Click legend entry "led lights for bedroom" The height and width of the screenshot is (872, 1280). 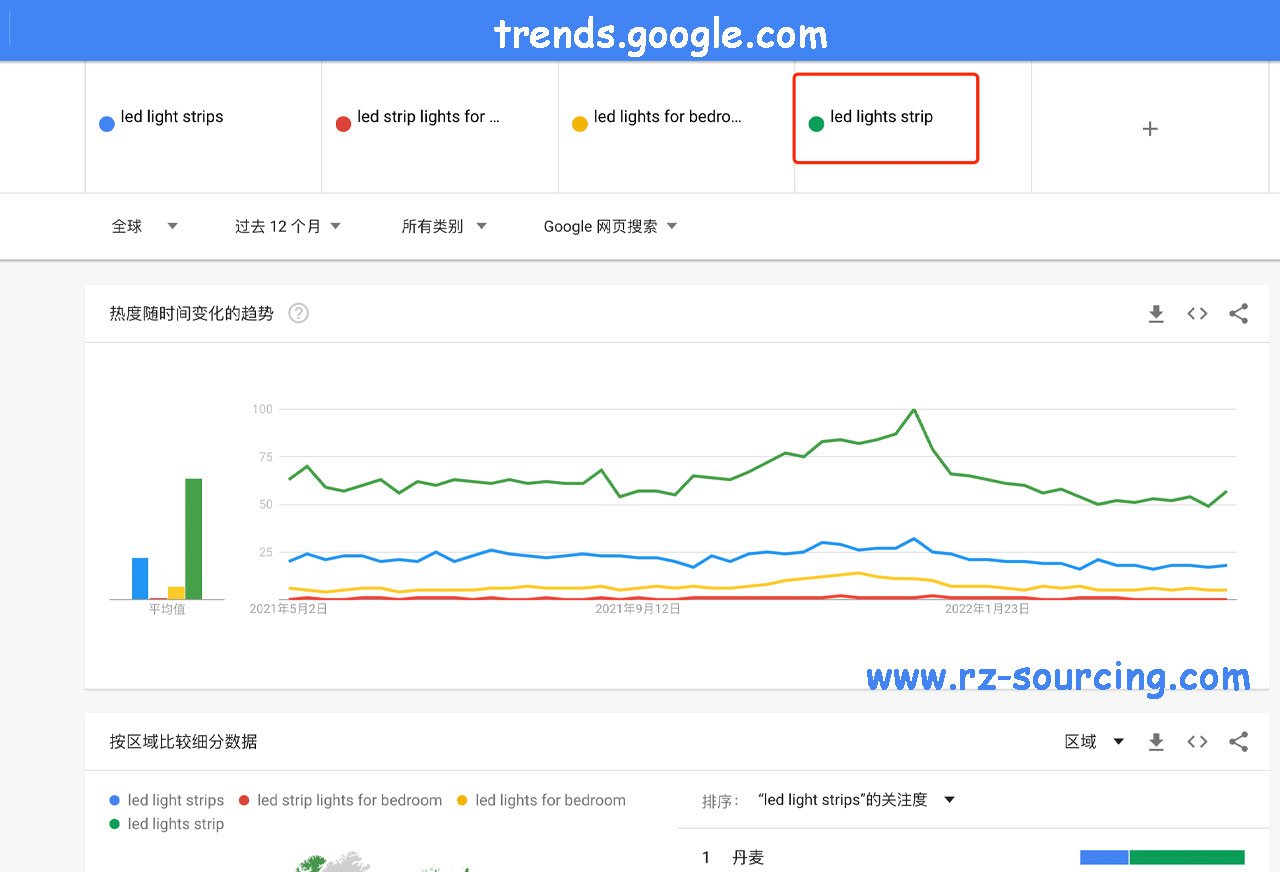[541, 800]
